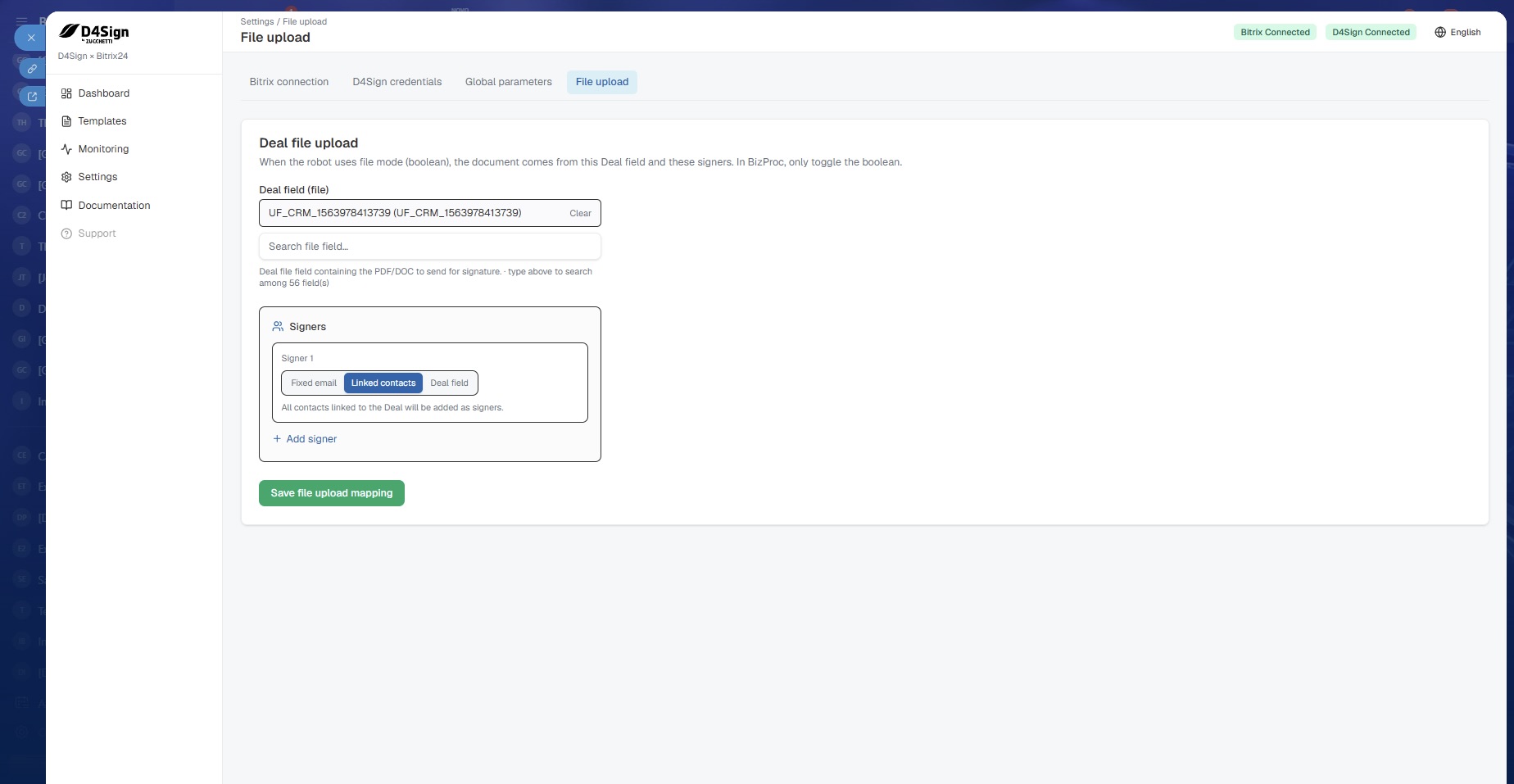Click the 'D4Sign × Bitrix24' subtitle
Image resolution: width=1514 pixels, height=784 pixels.
click(93, 56)
